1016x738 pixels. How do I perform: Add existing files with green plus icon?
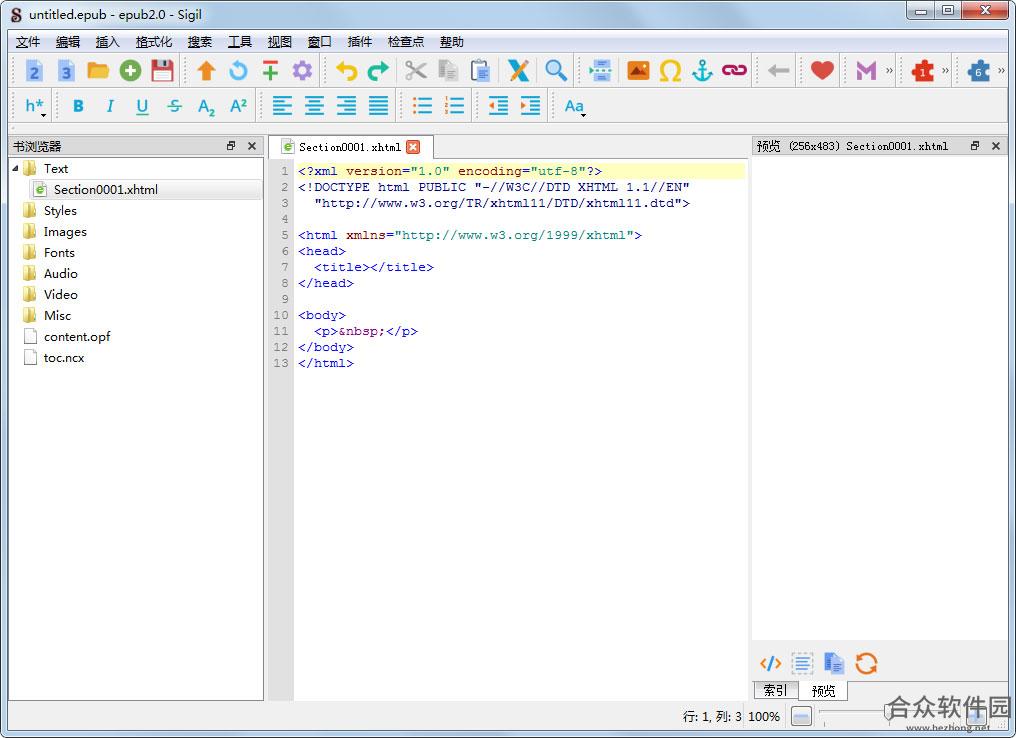(x=130, y=71)
